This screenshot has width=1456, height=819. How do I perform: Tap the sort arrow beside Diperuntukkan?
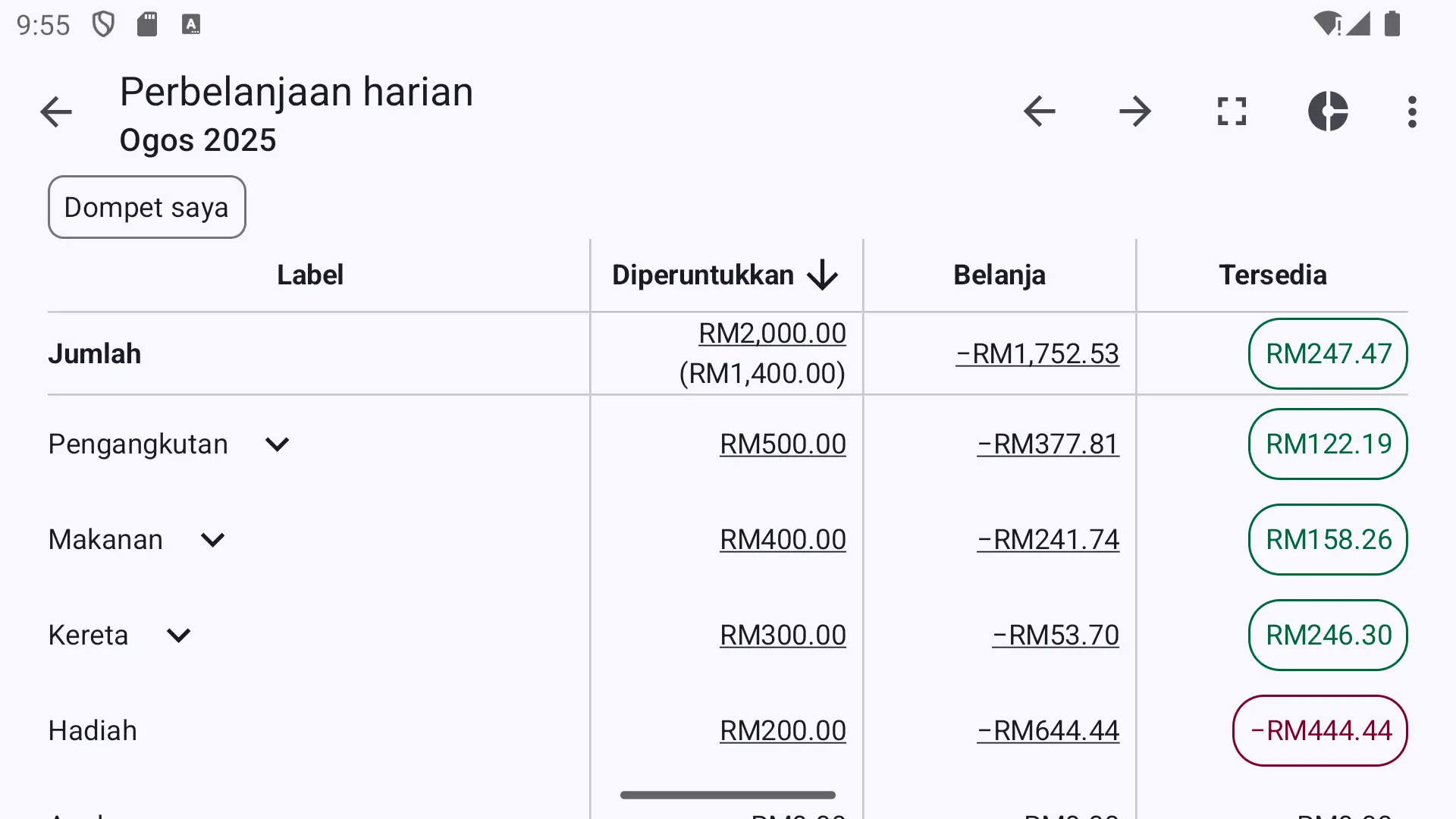[822, 275]
